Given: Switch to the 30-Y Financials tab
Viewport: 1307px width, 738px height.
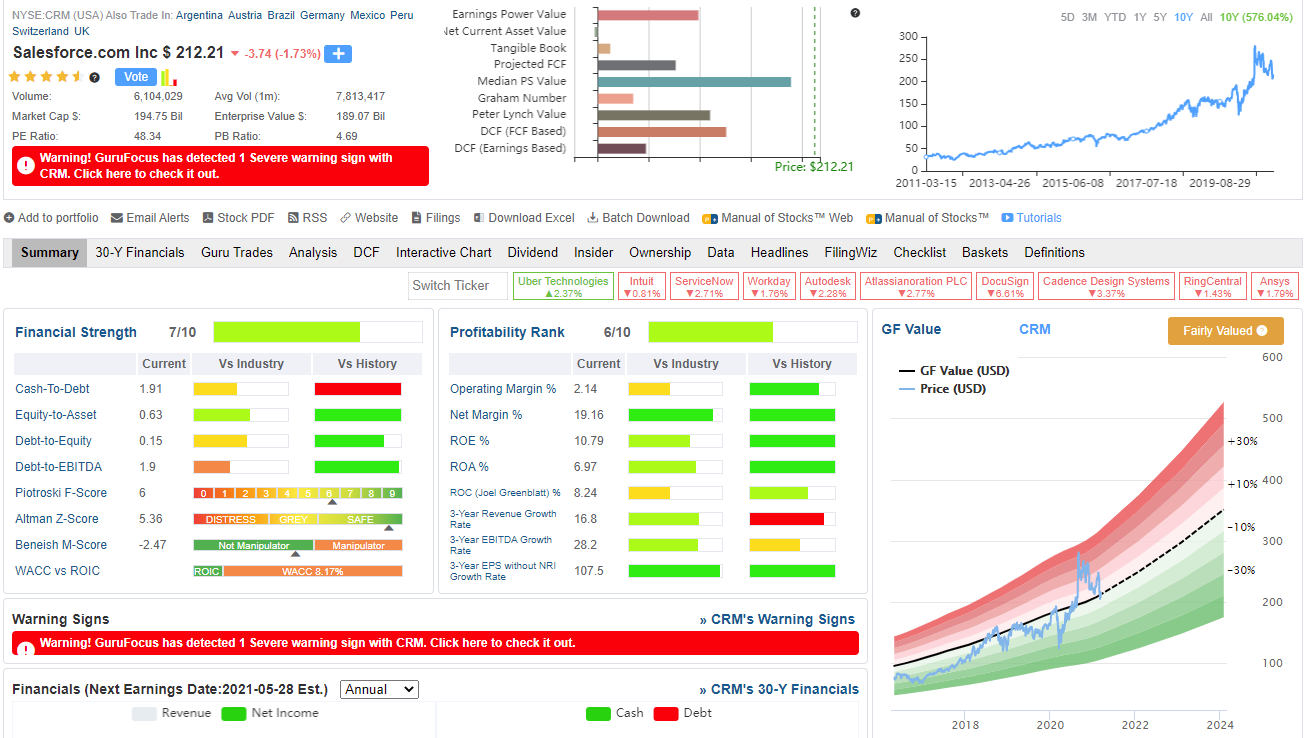Looking at the screenshot, I should [140, 252].
